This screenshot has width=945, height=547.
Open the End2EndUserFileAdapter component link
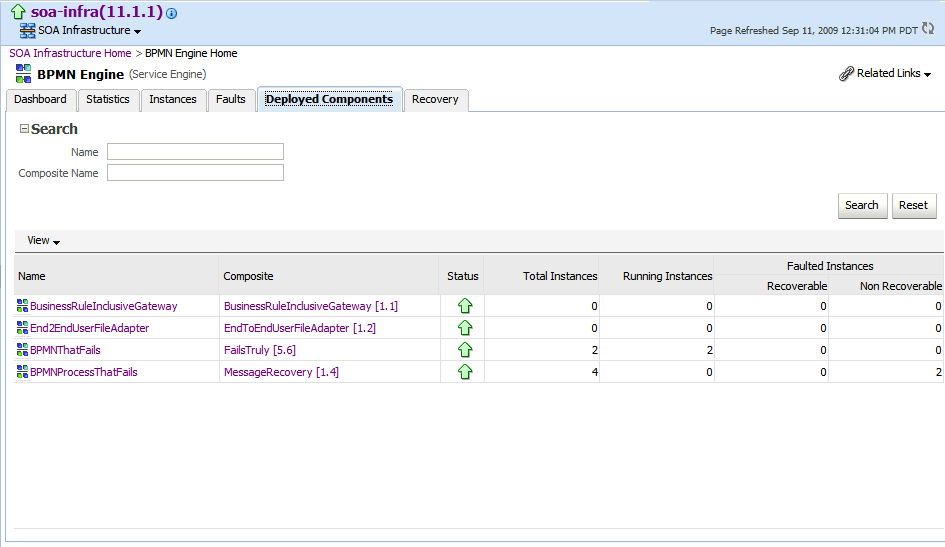click(x=89, y=328)
